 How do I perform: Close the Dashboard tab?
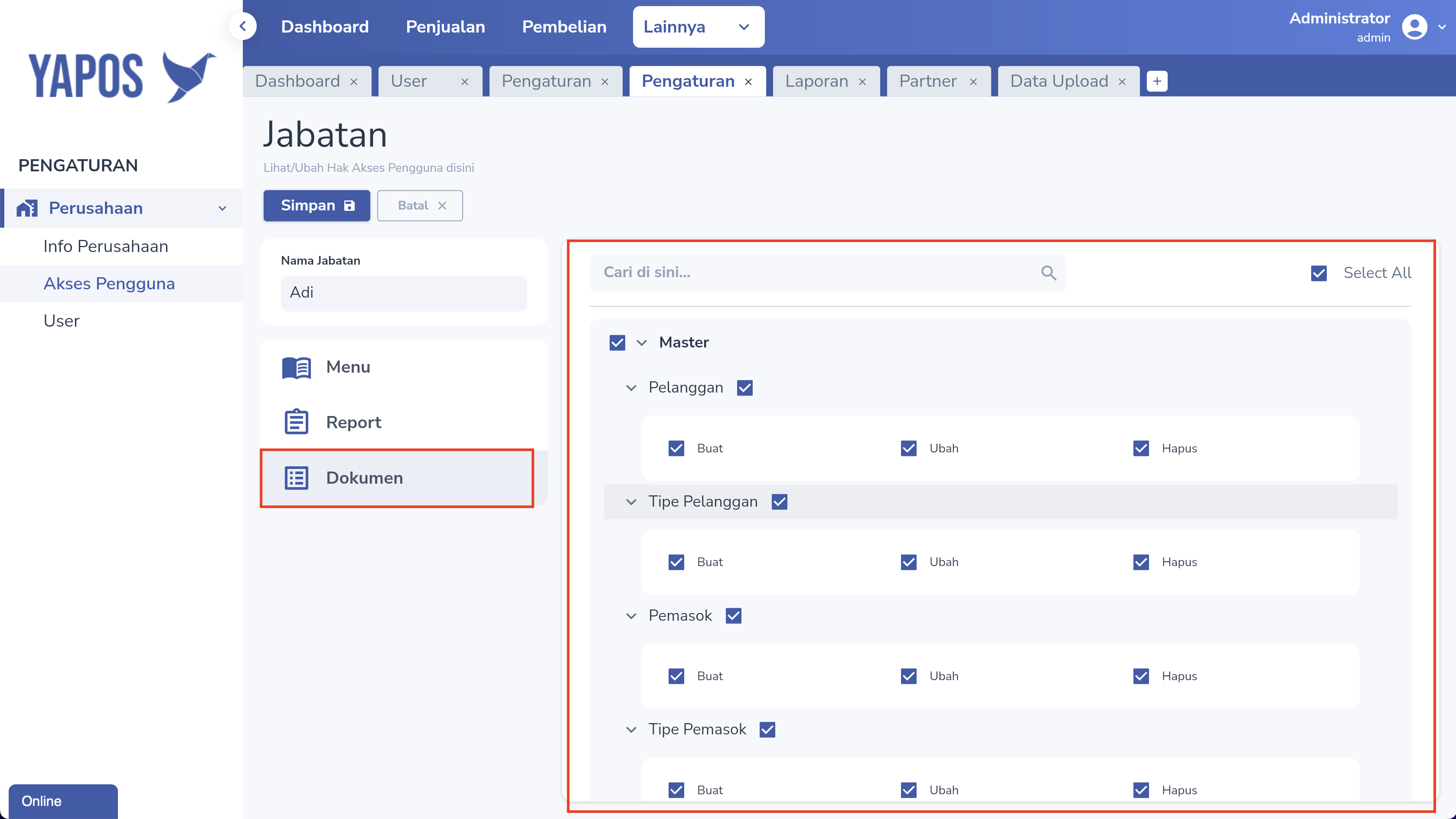[x=354, y=82]
